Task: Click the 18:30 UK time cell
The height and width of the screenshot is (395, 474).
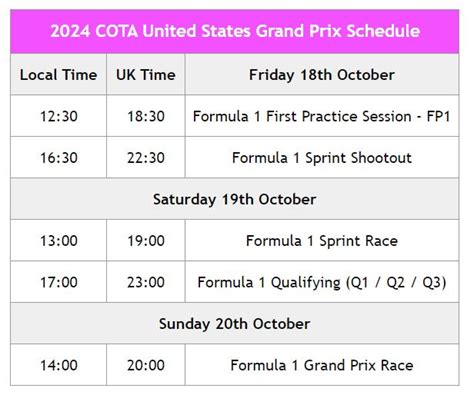Action: [146, 116]
